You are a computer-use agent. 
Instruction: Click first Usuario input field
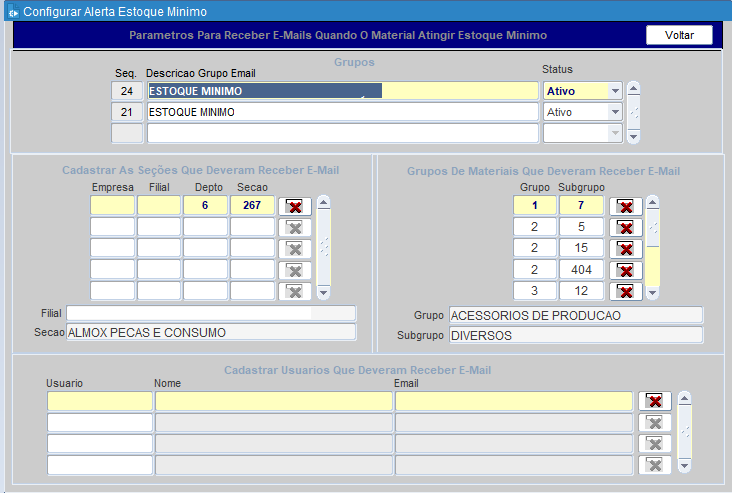pos(100,401)
